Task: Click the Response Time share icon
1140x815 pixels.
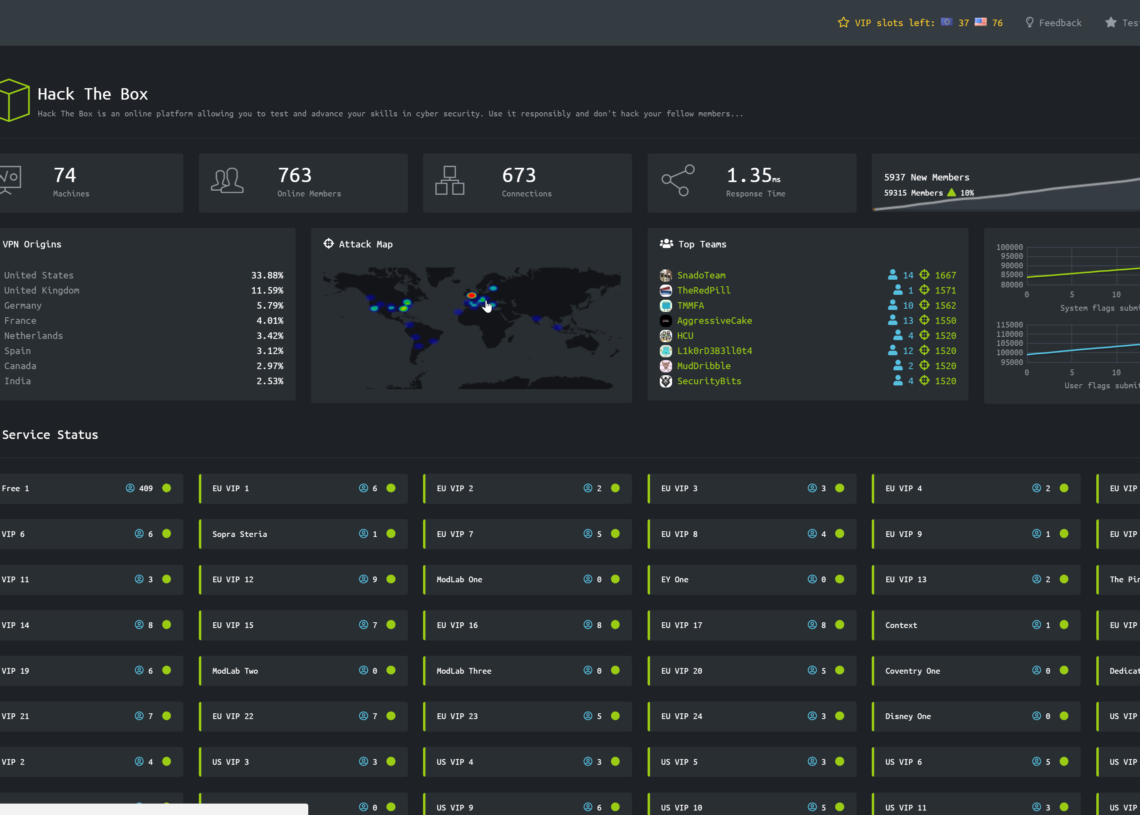Action: click(677, 181)
